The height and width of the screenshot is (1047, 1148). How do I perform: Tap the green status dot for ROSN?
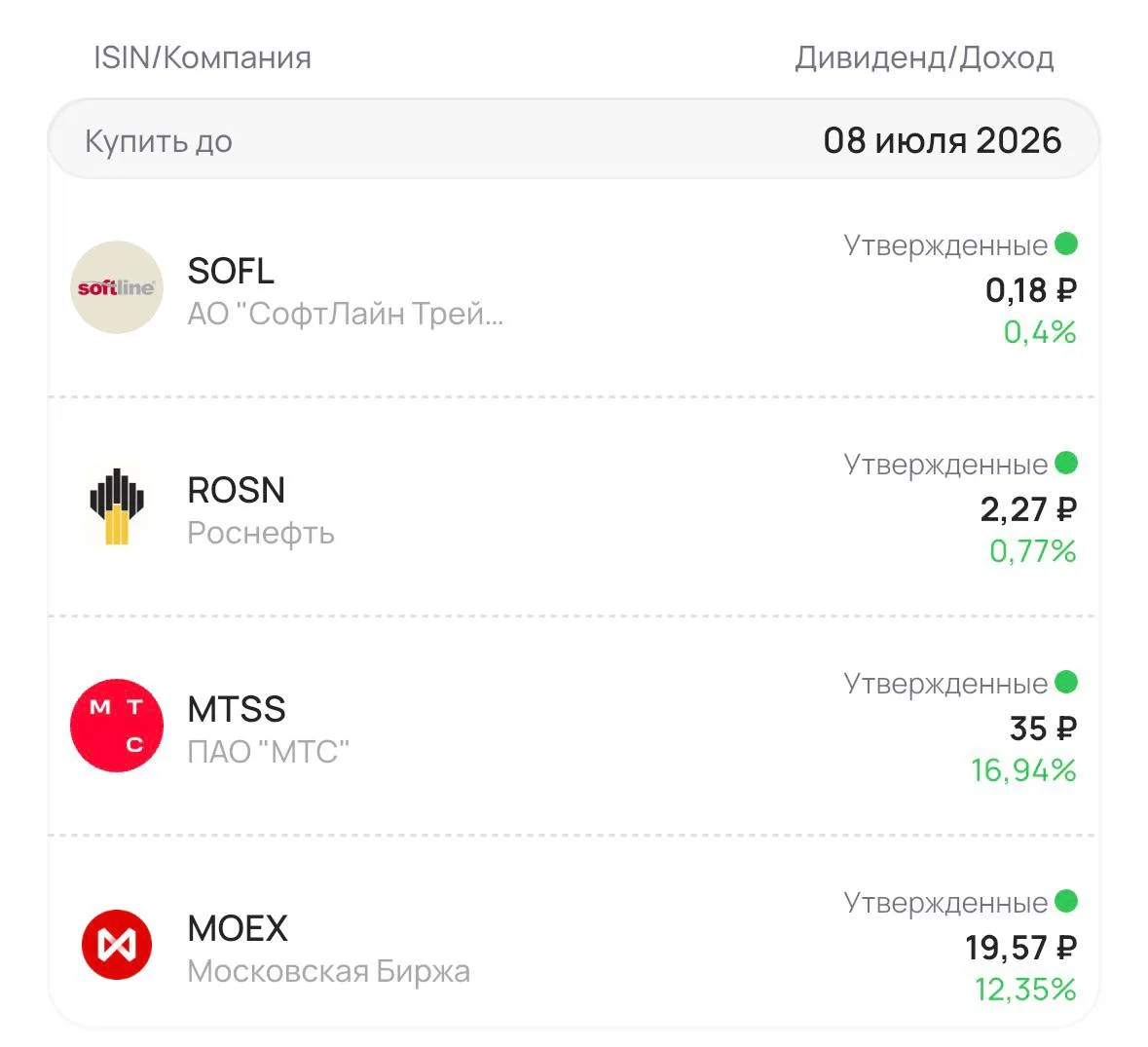(x=1066, y=463)
